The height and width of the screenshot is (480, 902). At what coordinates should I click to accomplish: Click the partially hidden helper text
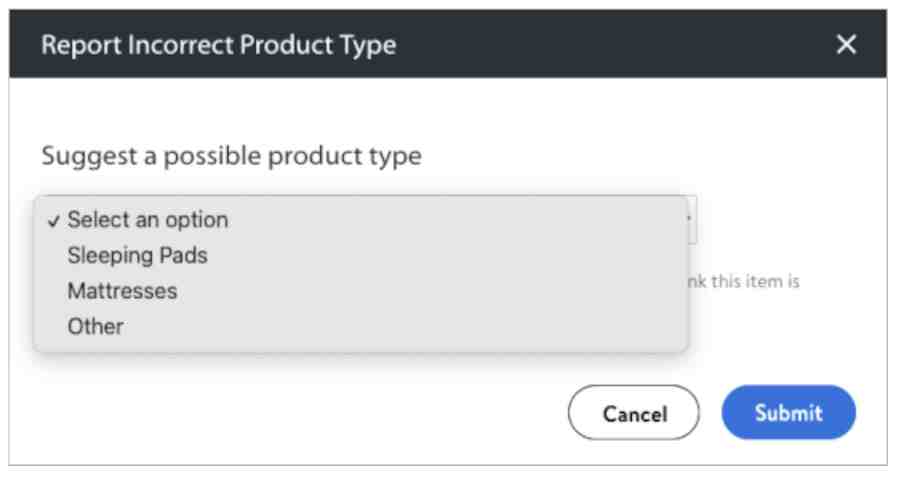click(x=745, y=282)
